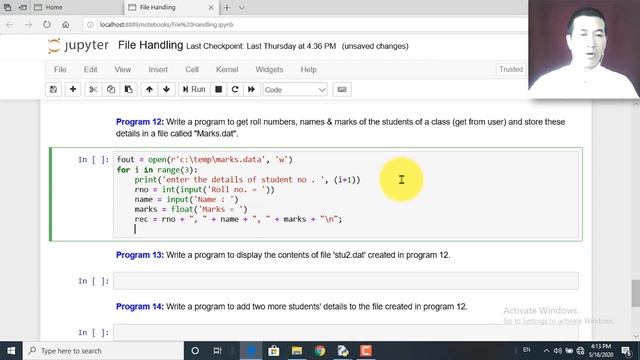Click the open() line of code
Image resolution: width=640 pixels, height=360 pixels.
coord(205,160)
